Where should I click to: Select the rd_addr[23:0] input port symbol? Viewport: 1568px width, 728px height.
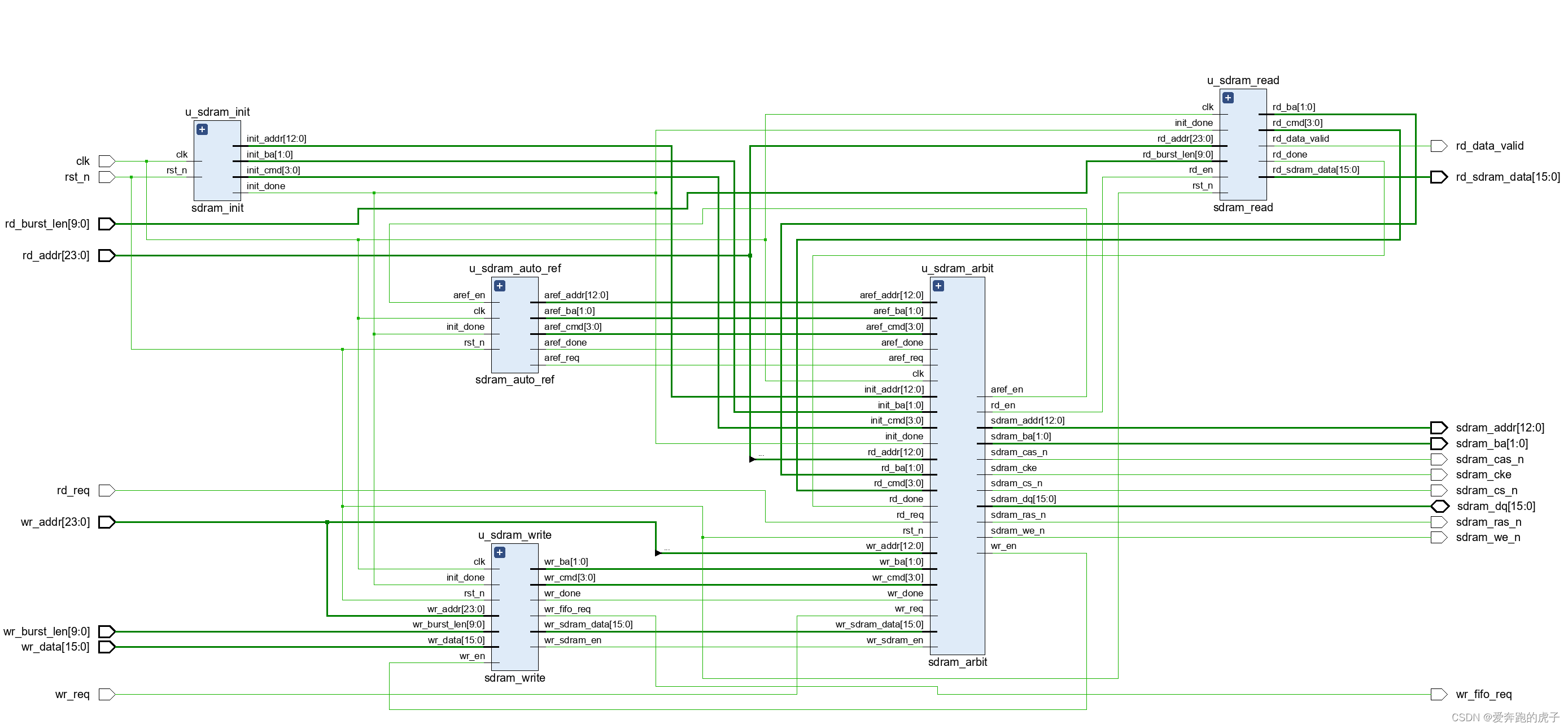click(107, 256)
